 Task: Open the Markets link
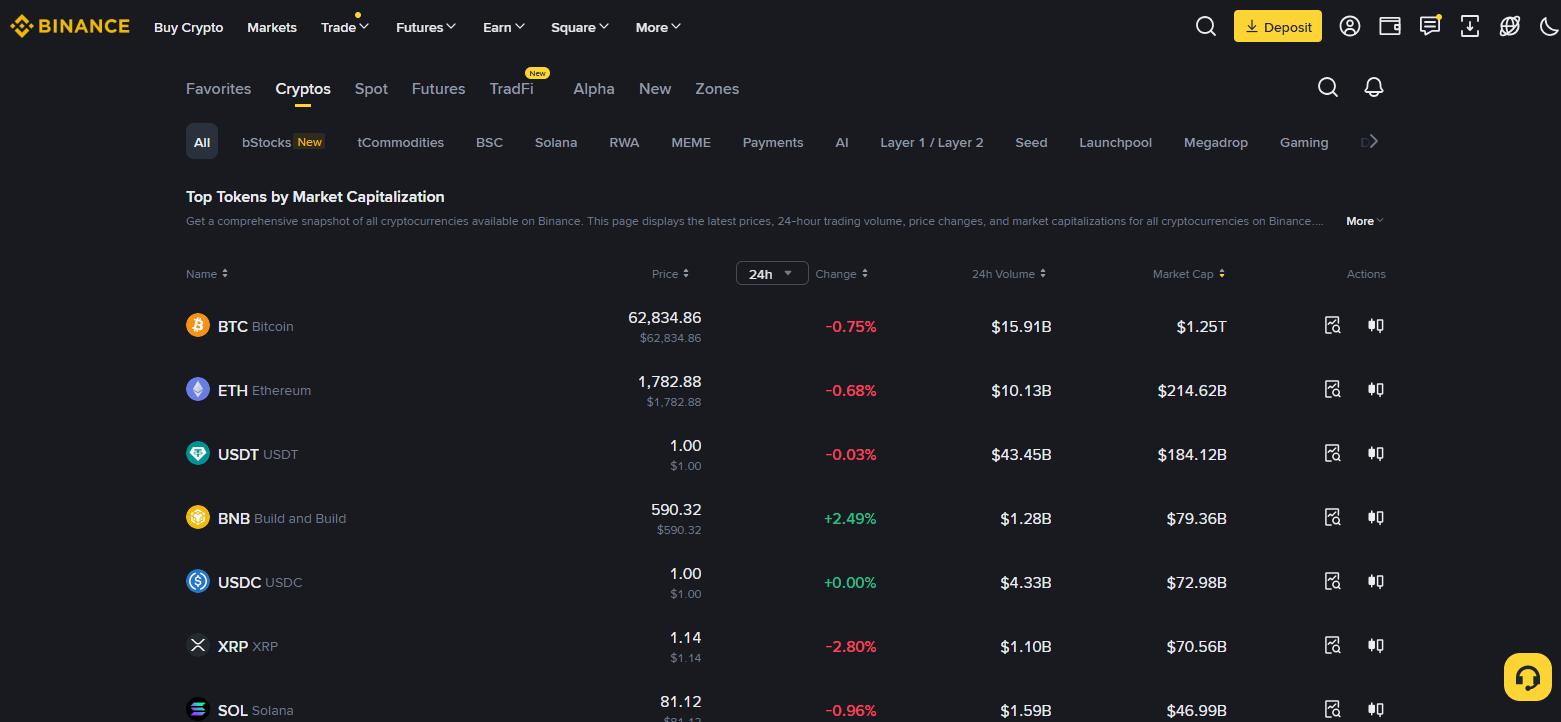click(x=272, y=27)
